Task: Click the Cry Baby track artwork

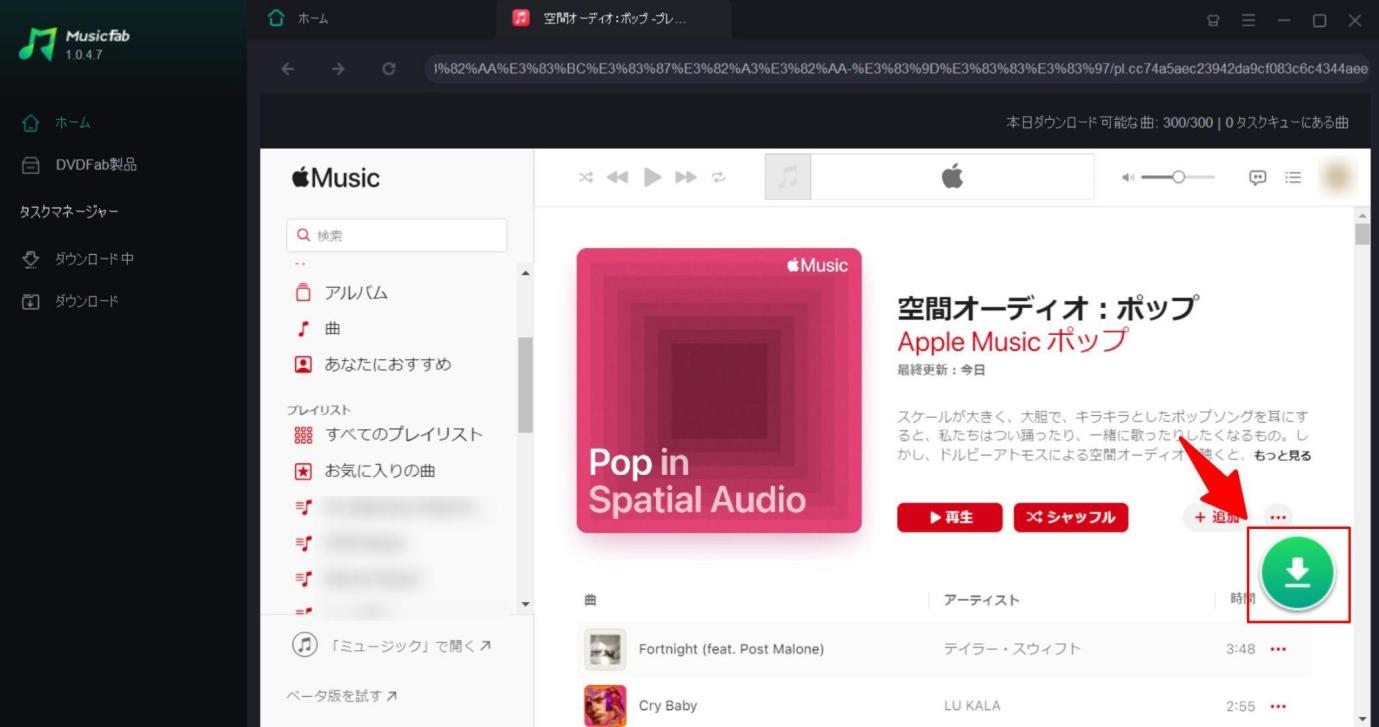Action: pos(605,705)
